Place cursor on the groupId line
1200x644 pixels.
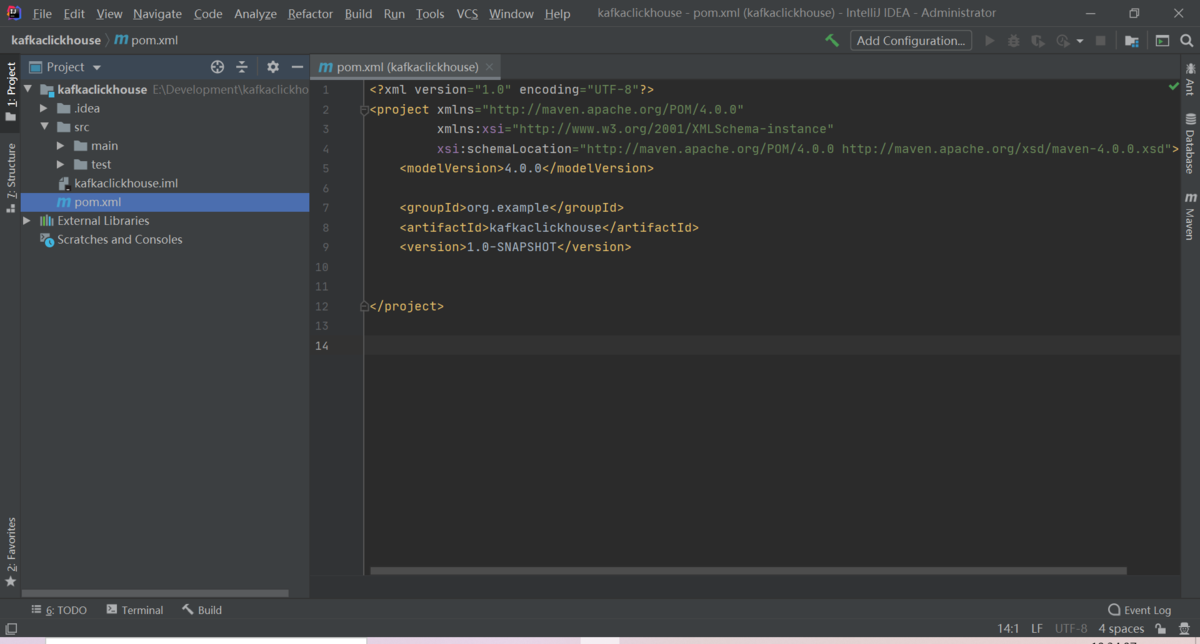[511, 208]
